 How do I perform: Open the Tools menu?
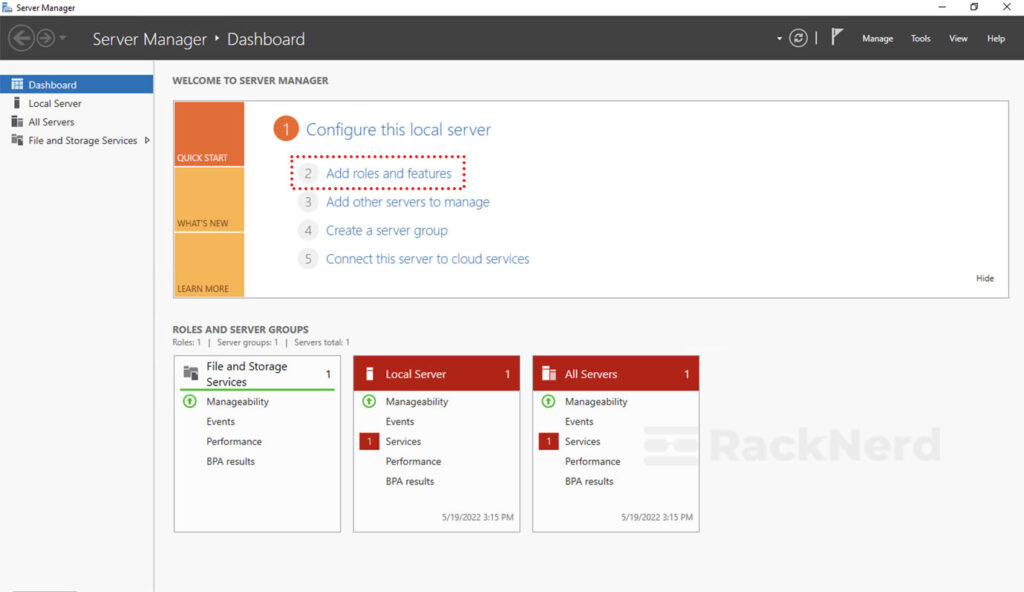[920, 38]
